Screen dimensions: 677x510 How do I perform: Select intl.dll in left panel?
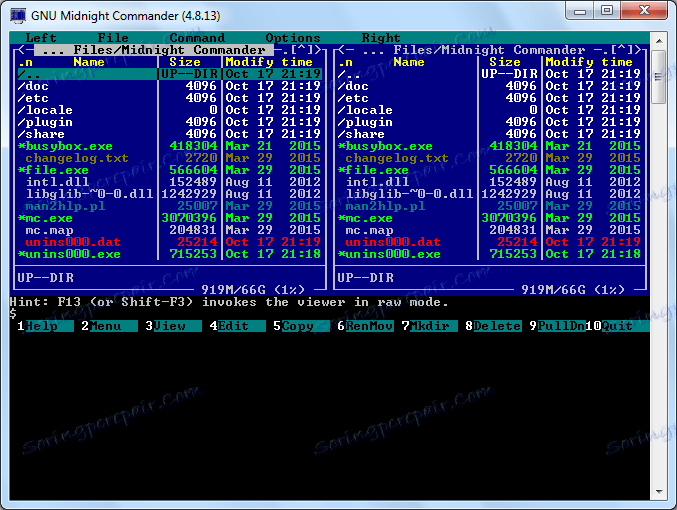[170, 182]
